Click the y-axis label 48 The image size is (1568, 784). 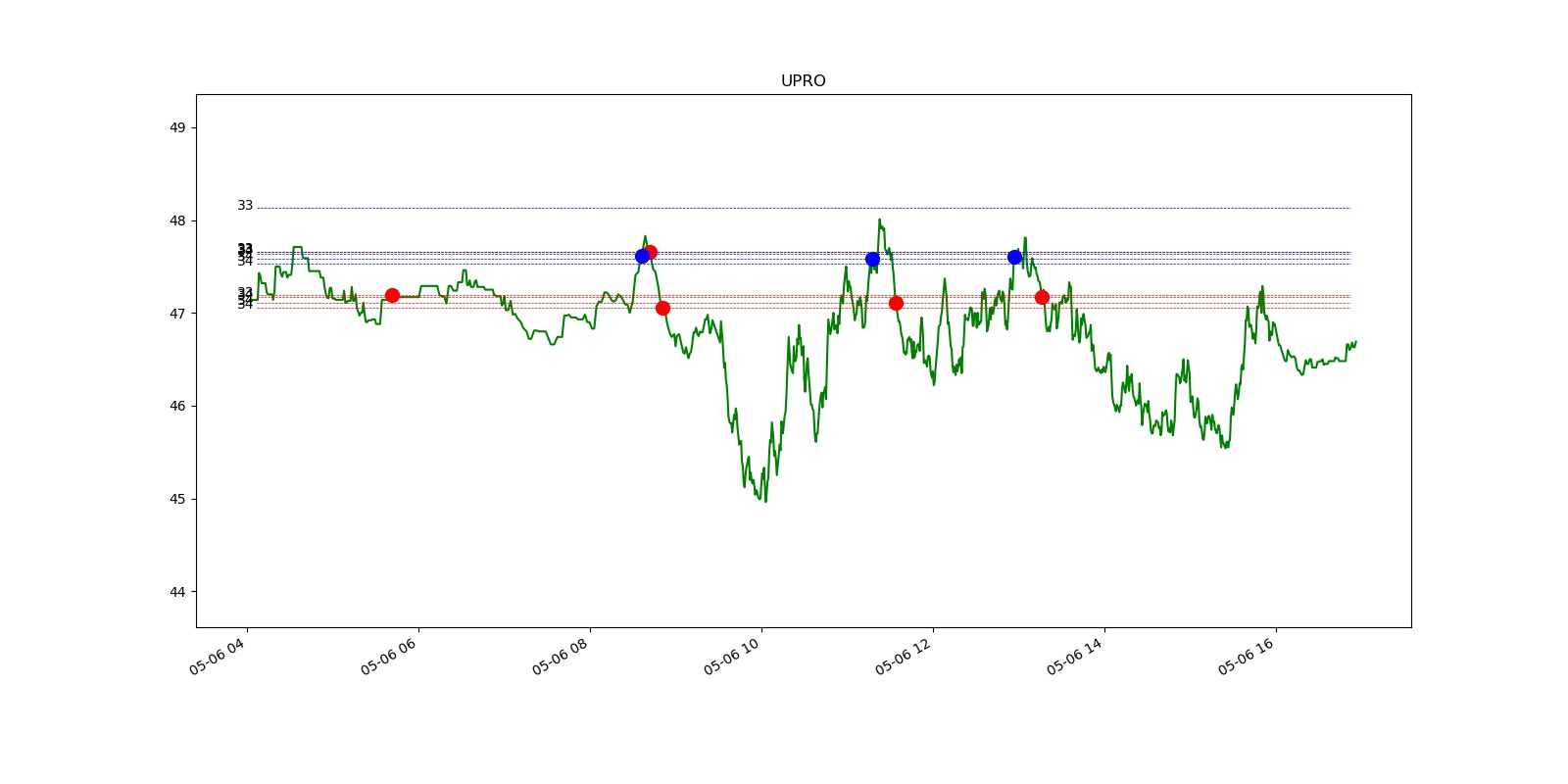[x=177, y=220]
